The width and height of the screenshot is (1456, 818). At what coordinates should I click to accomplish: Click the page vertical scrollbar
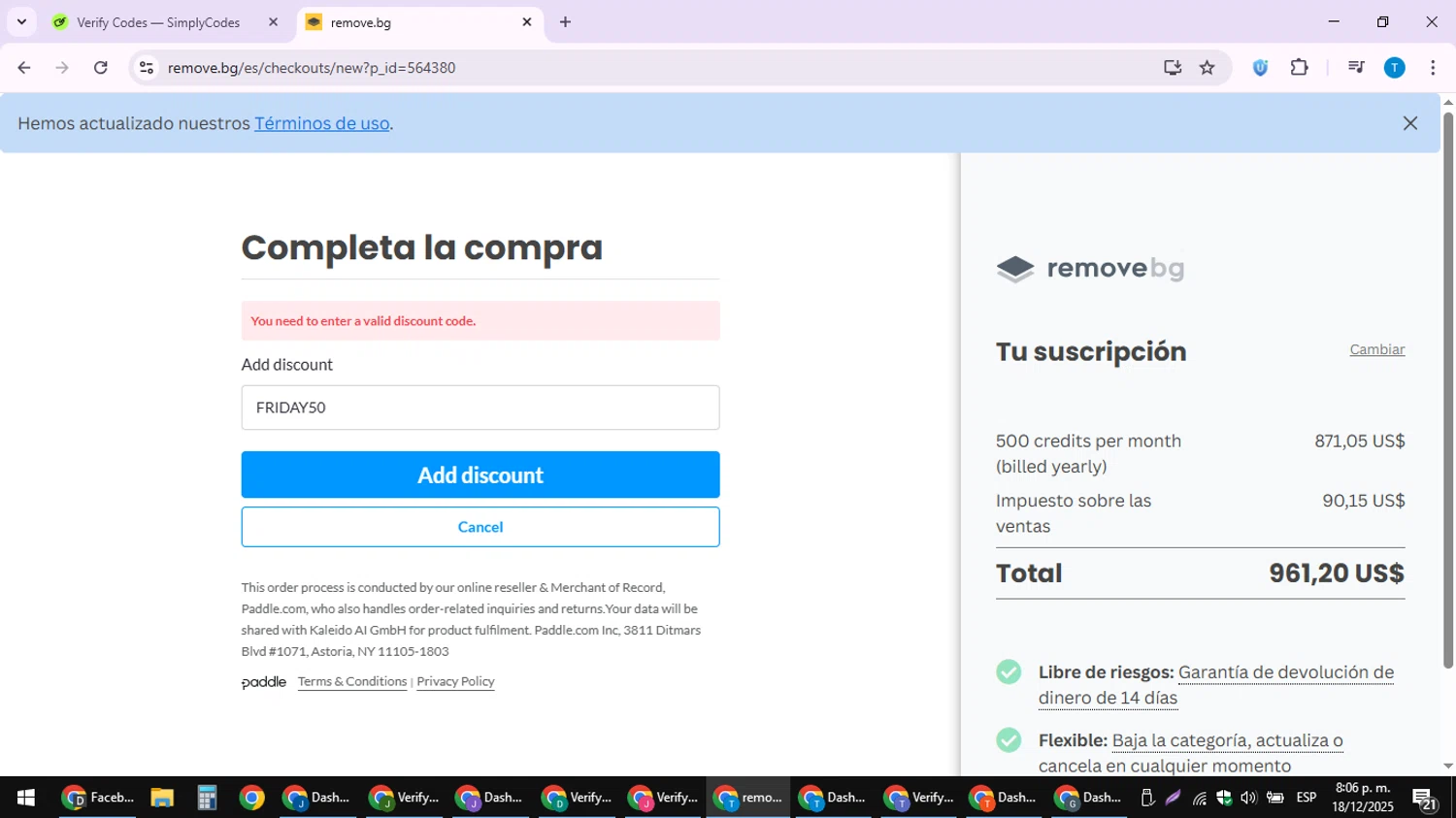(x=1448, y=388)
